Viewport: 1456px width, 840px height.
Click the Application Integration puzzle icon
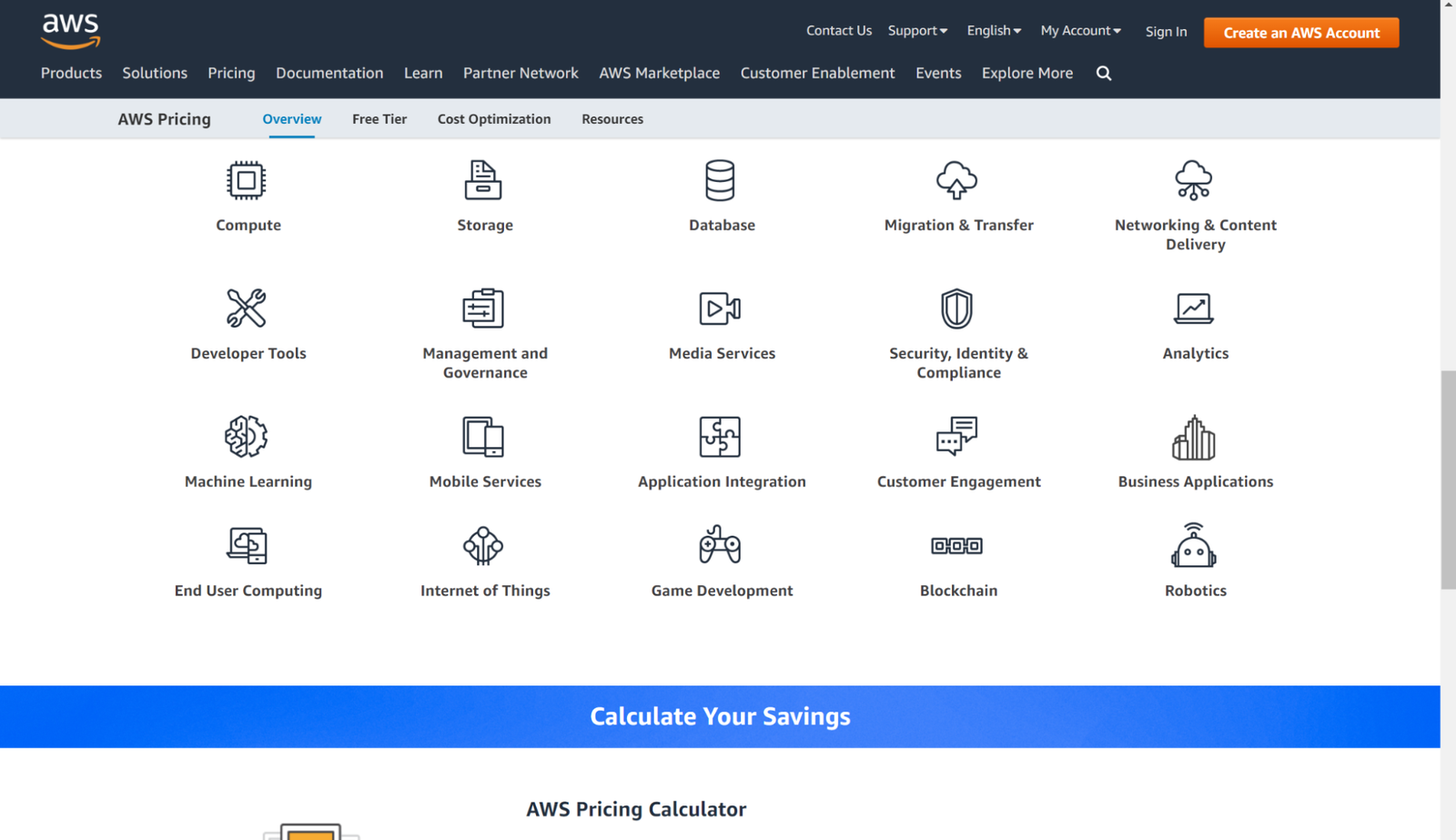(720, 437)
